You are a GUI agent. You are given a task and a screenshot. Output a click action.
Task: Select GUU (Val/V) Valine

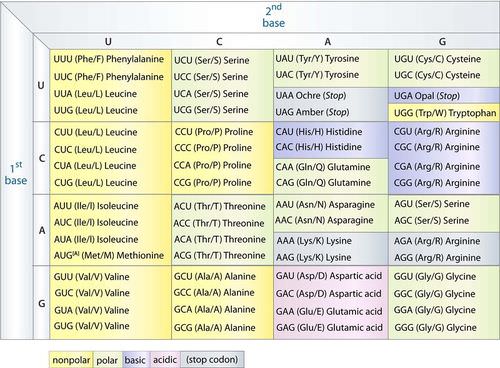click(x=92, y=277)
